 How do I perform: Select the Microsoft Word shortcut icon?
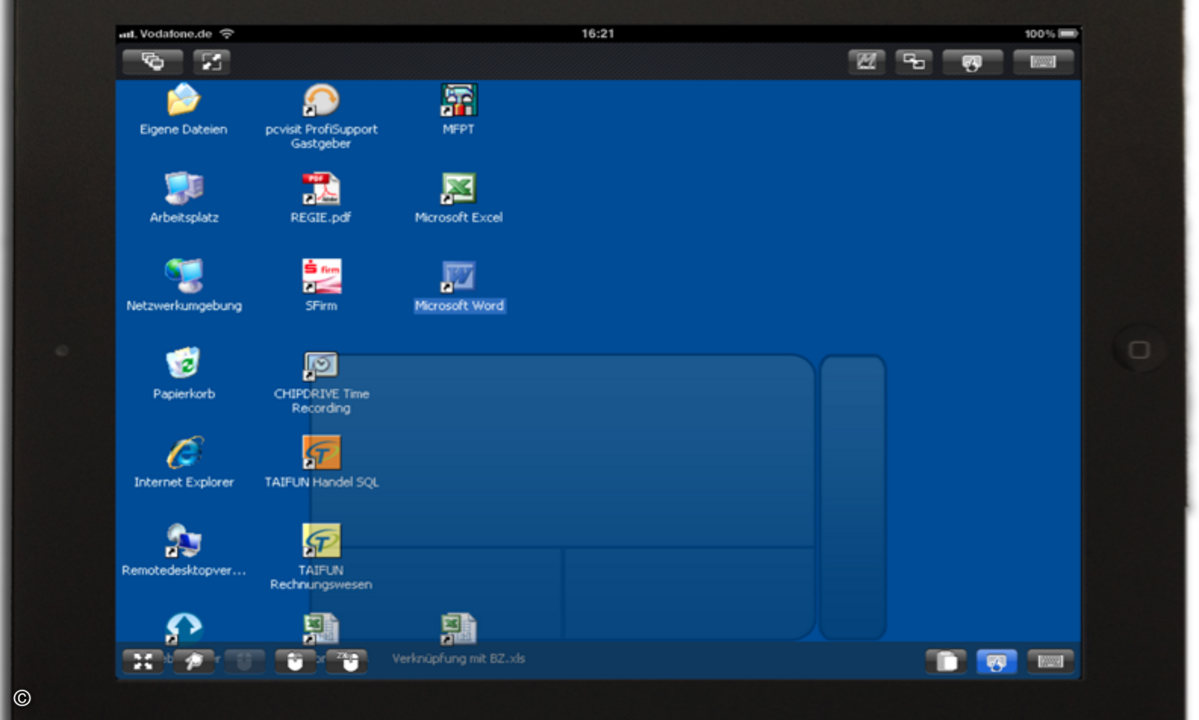(x=458, y=277)
